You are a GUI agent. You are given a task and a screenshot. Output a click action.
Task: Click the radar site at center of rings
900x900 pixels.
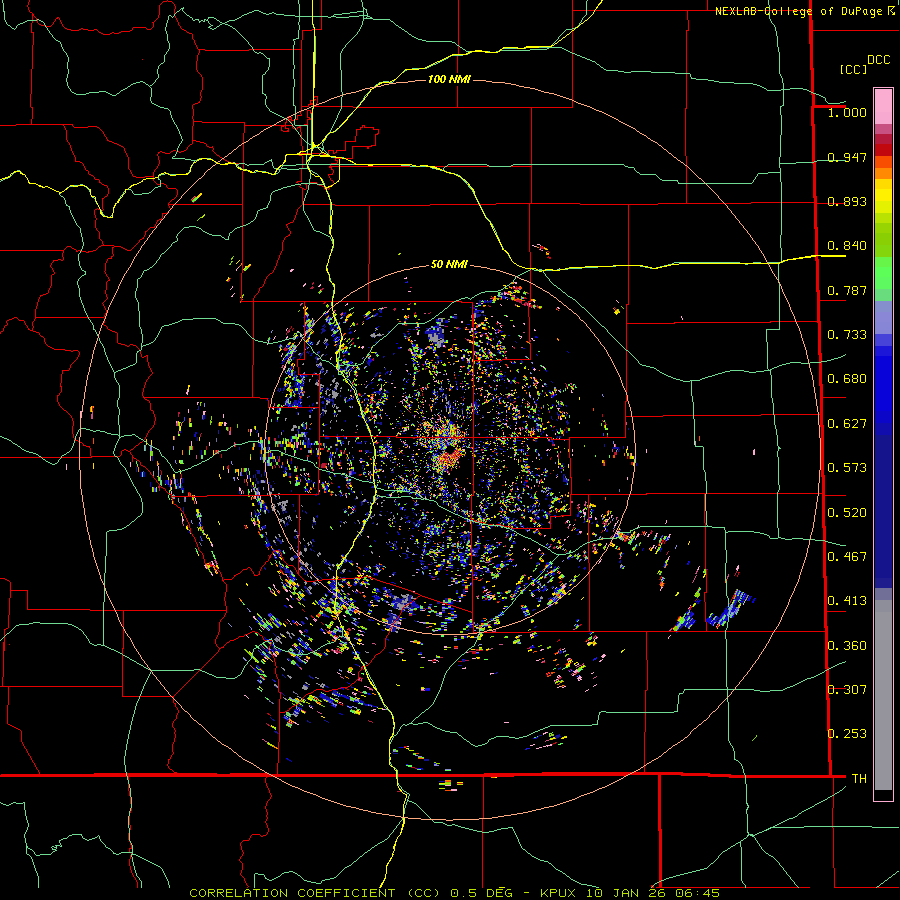[x=449, y=450]
